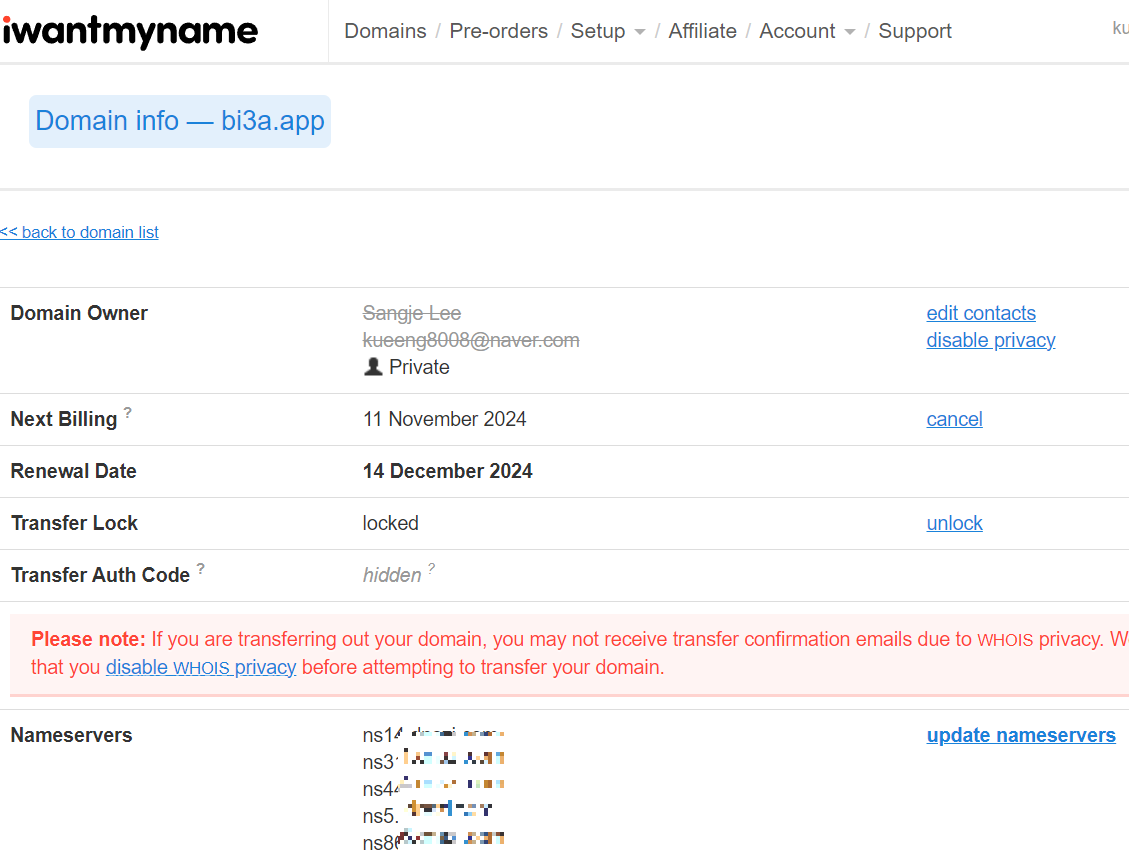Click the Sangje Lee owner name
Viewport: 1129px width, 868px height.
click(412, 313)
